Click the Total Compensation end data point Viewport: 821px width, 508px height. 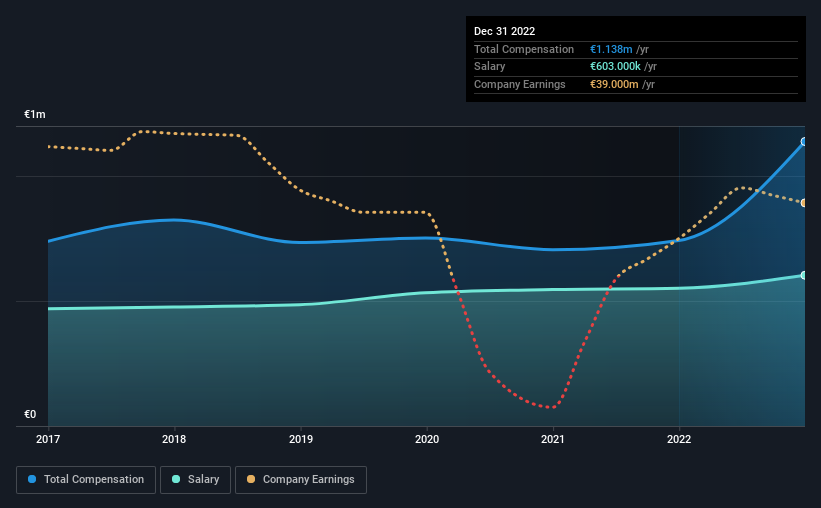pyautogui.click(x=804, y=141)
